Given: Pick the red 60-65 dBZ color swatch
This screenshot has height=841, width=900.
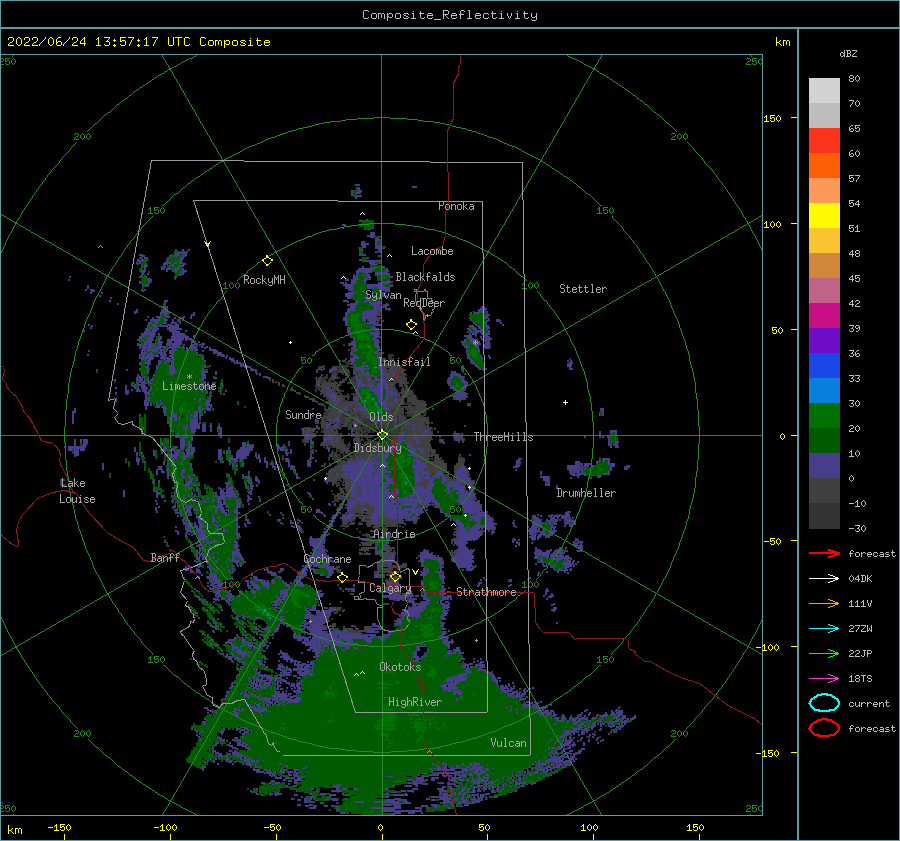Looking at the screenshot, I should pyautogui.click(x=824, y=140).
